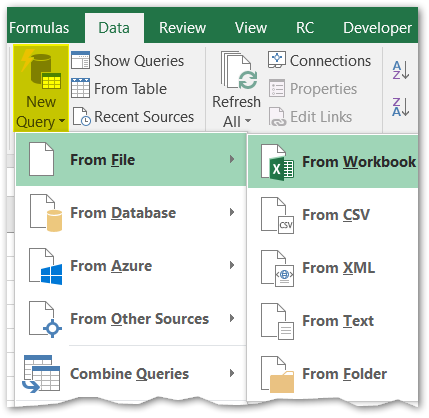Expand the From Database submenu

[x=131, y=213]
